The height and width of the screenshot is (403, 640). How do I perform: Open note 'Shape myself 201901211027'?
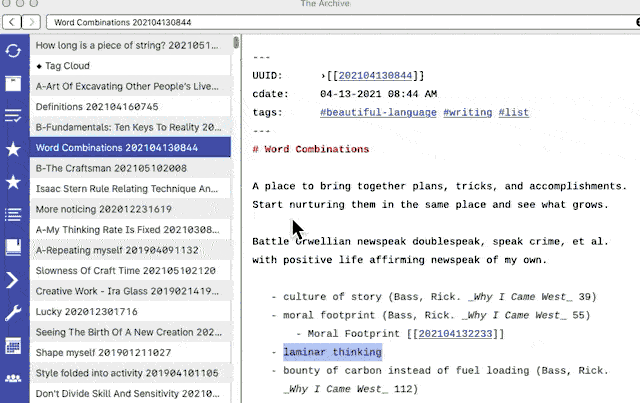[130, 352]
